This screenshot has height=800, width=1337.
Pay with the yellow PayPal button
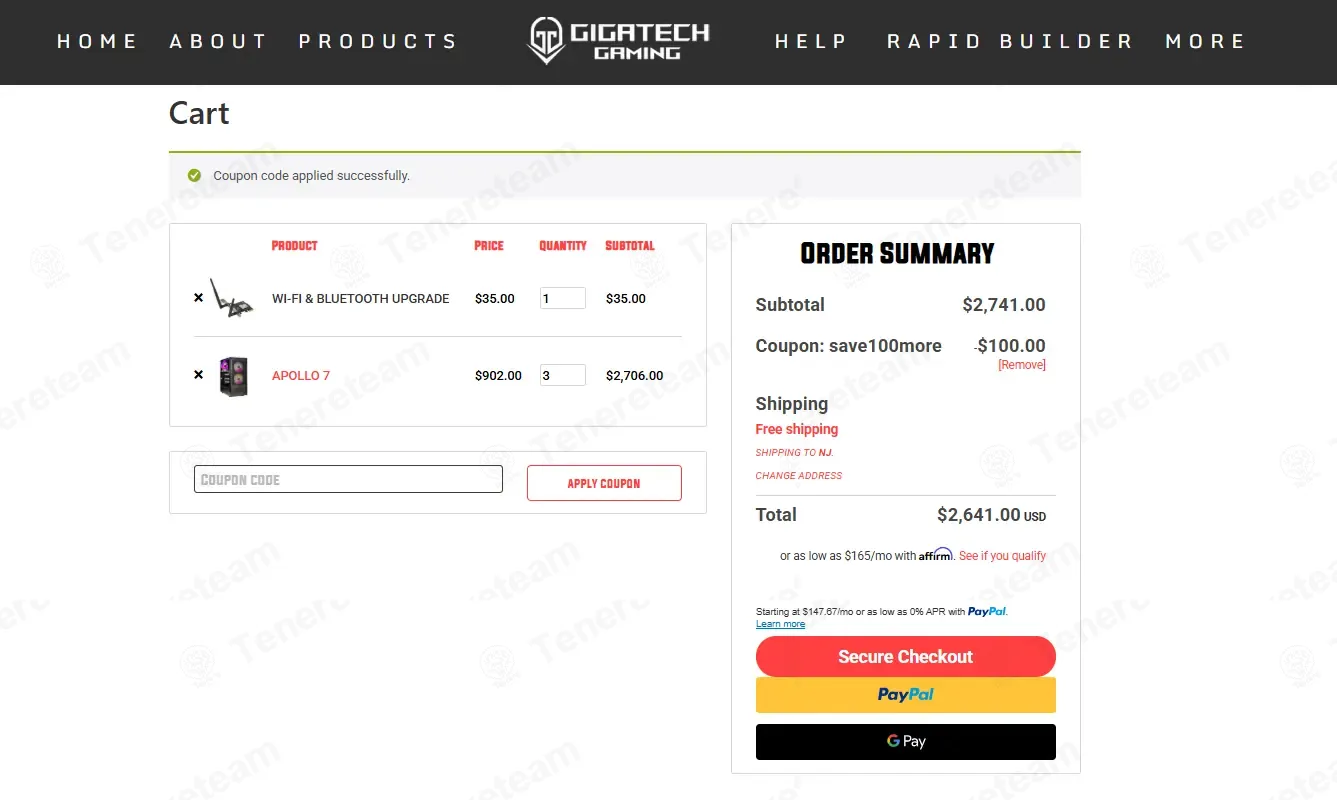(x=906, y=695)
